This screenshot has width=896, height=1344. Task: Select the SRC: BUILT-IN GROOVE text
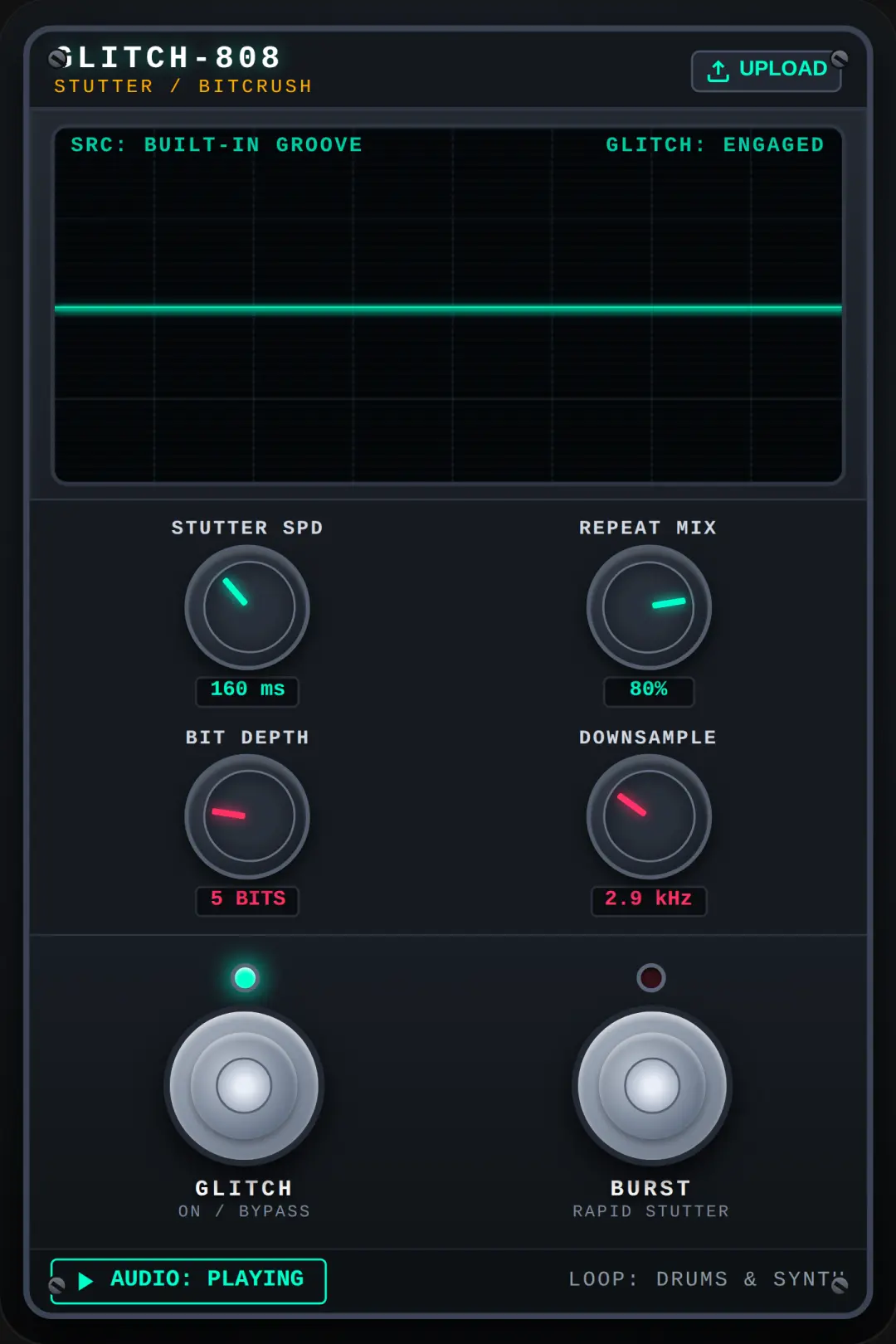click(217, 145)
